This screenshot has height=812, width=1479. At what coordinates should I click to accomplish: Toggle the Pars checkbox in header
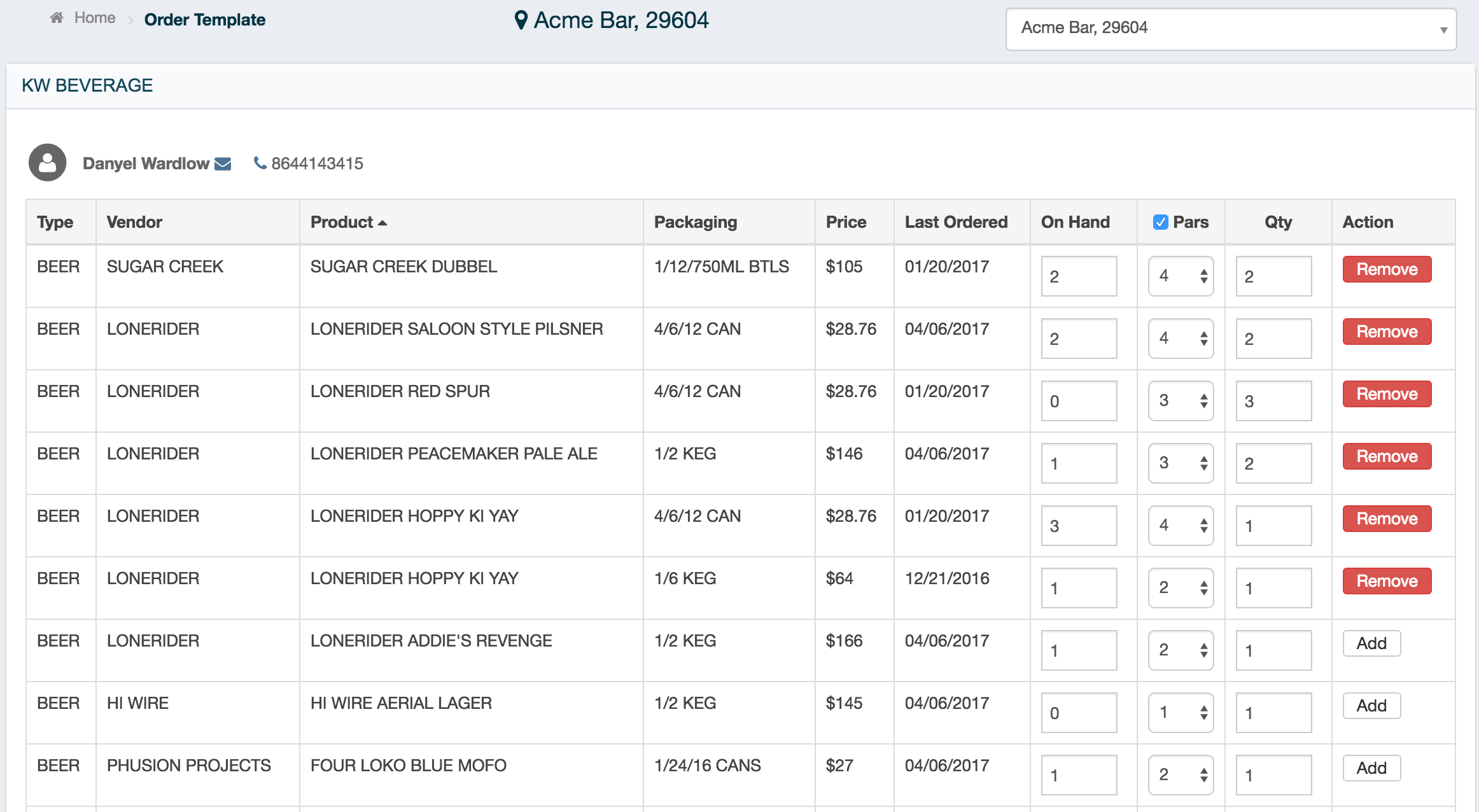click(x=1160, y=222)
